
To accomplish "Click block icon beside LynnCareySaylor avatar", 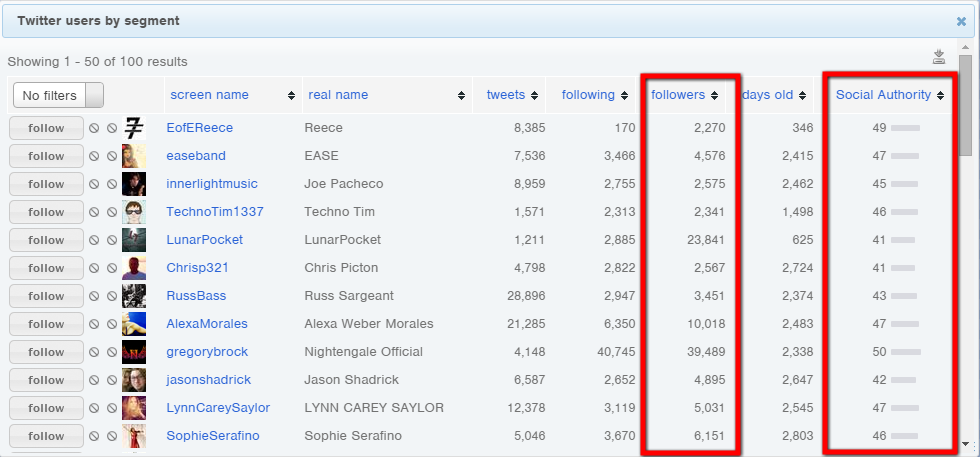I will point(112,408).
